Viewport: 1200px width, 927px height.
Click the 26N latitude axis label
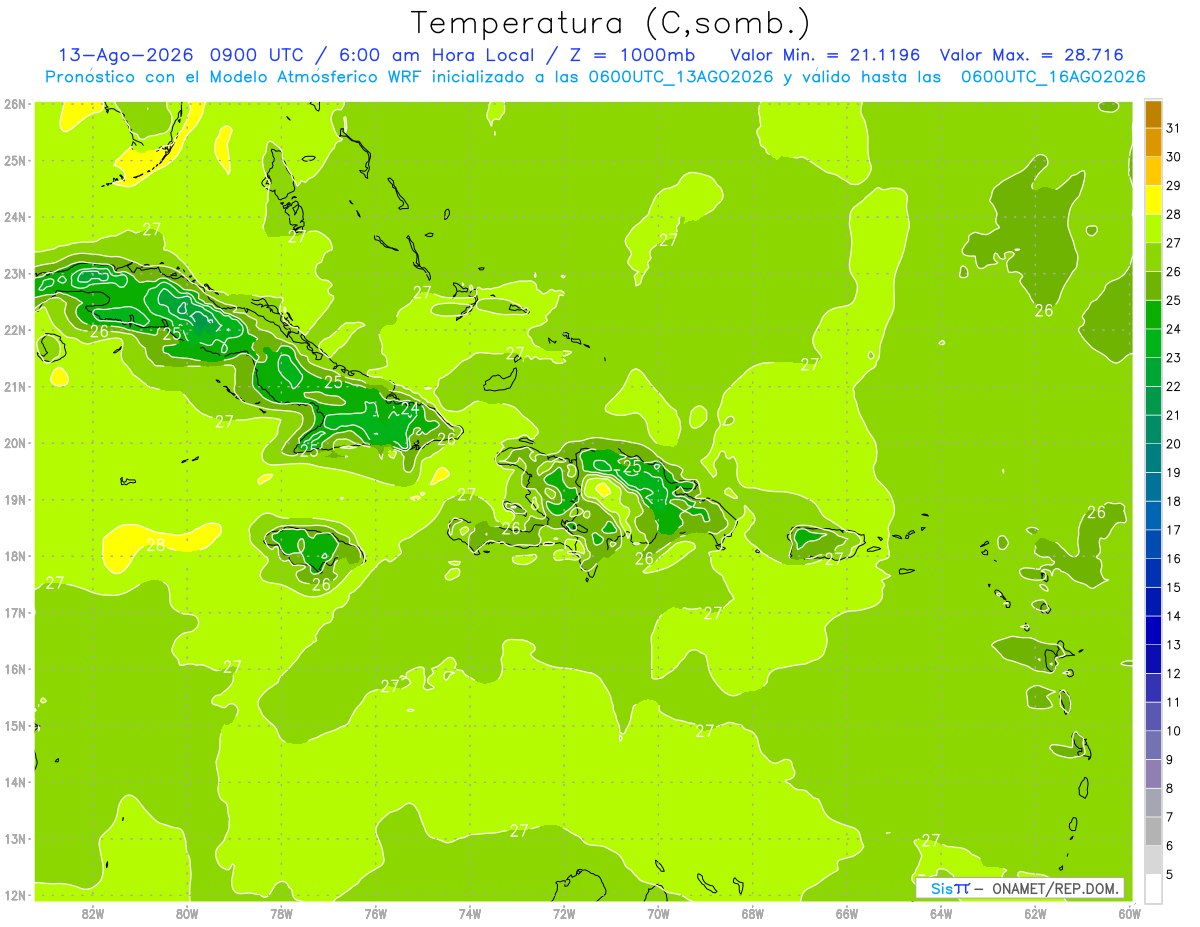pyautogui.click(x=15, y=104)
